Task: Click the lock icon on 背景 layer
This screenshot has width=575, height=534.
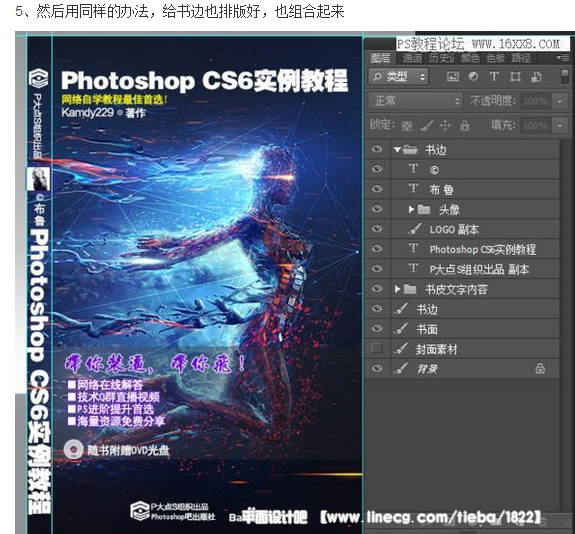Action: tap(540, 368)
